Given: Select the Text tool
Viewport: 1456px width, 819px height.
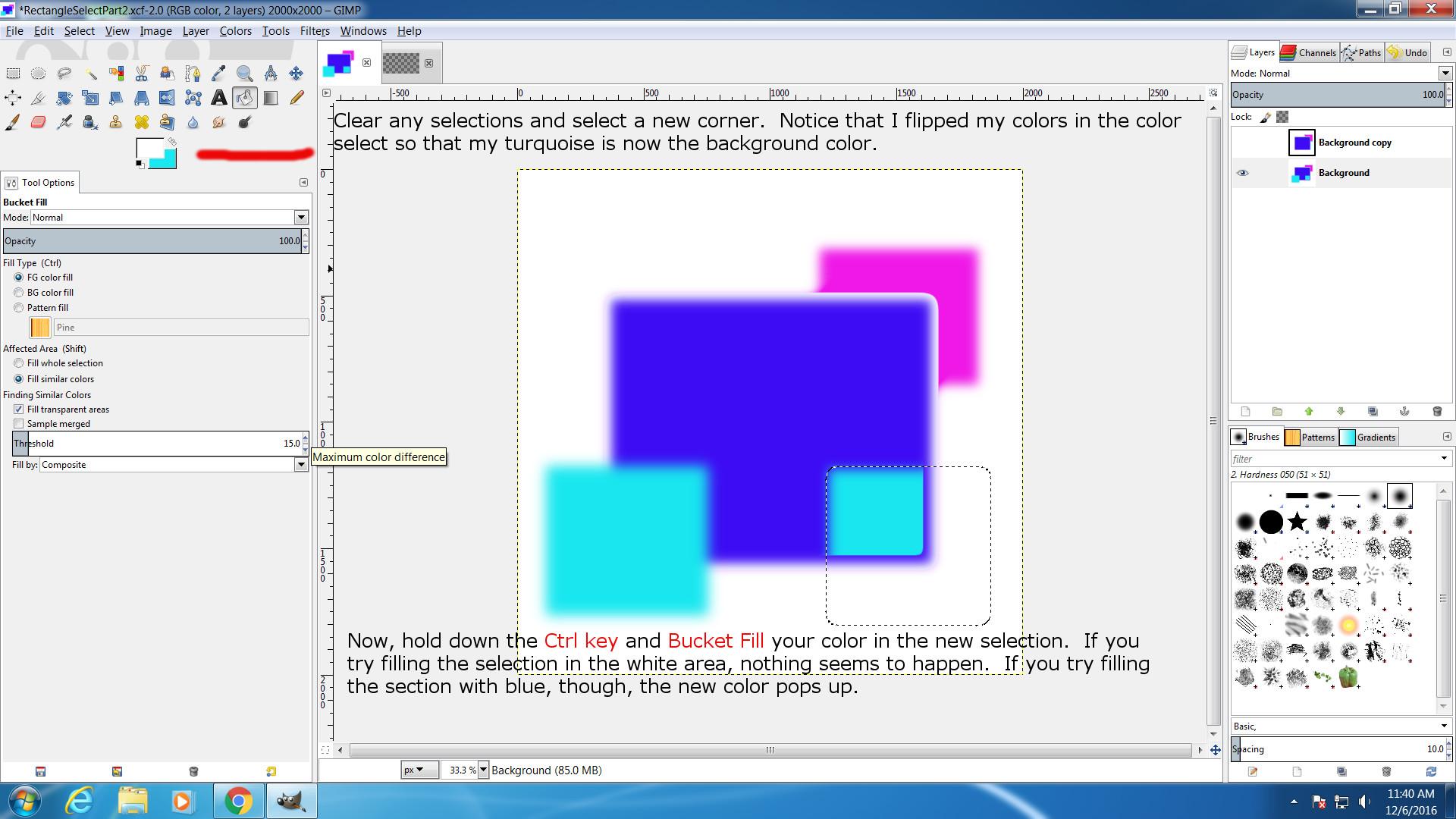Looking at the screenshot, I should pyautogui.click(x=218, y=98).
